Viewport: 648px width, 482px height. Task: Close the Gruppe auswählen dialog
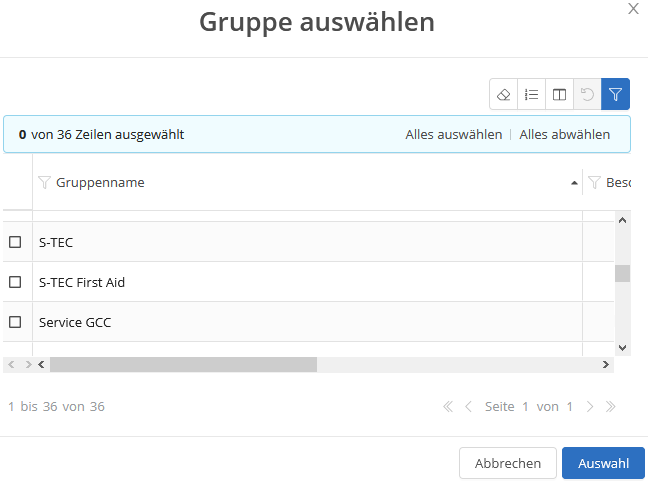click(x=633, y=8)
